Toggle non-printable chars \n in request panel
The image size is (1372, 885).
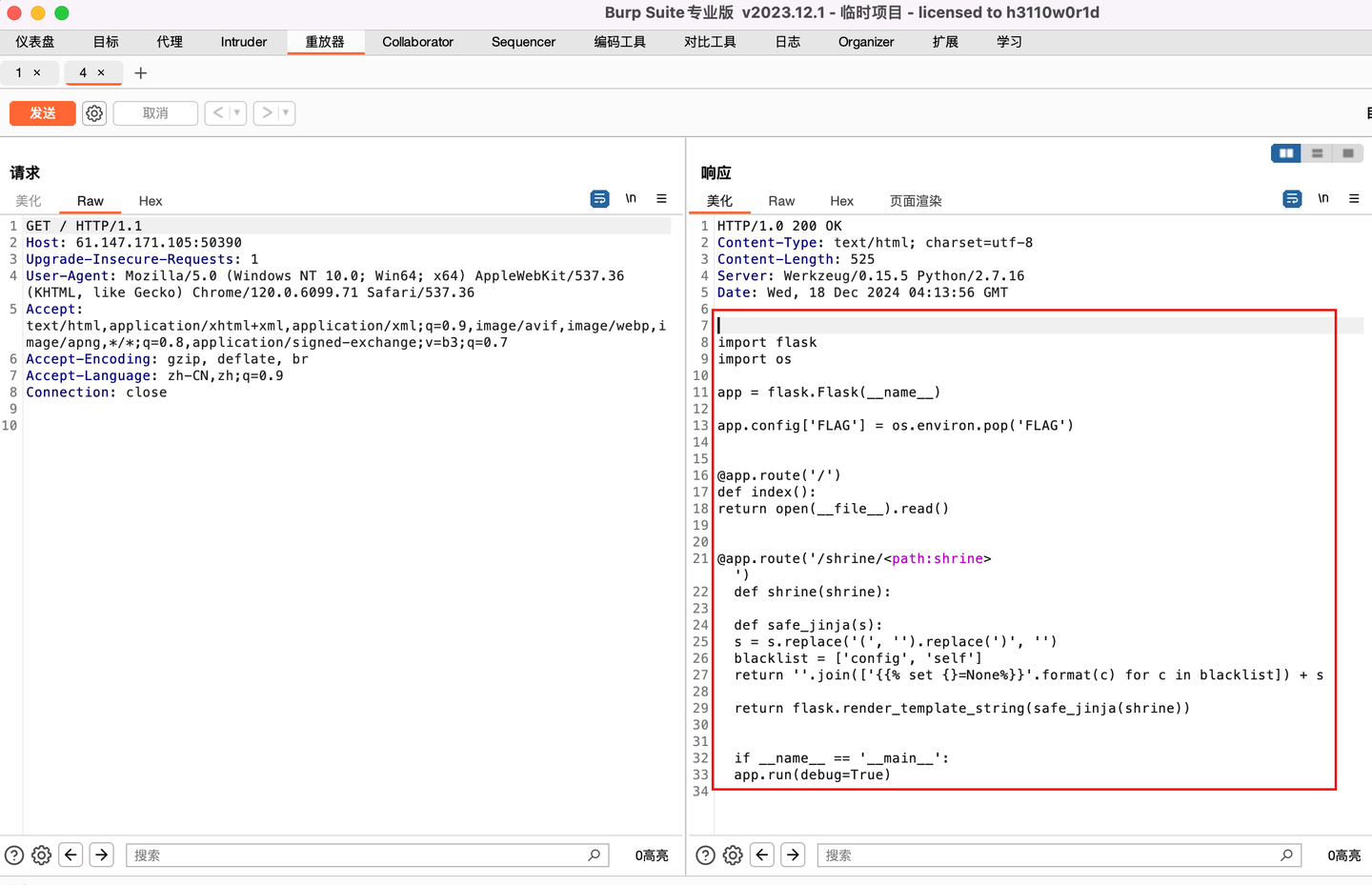click(631, 199)
